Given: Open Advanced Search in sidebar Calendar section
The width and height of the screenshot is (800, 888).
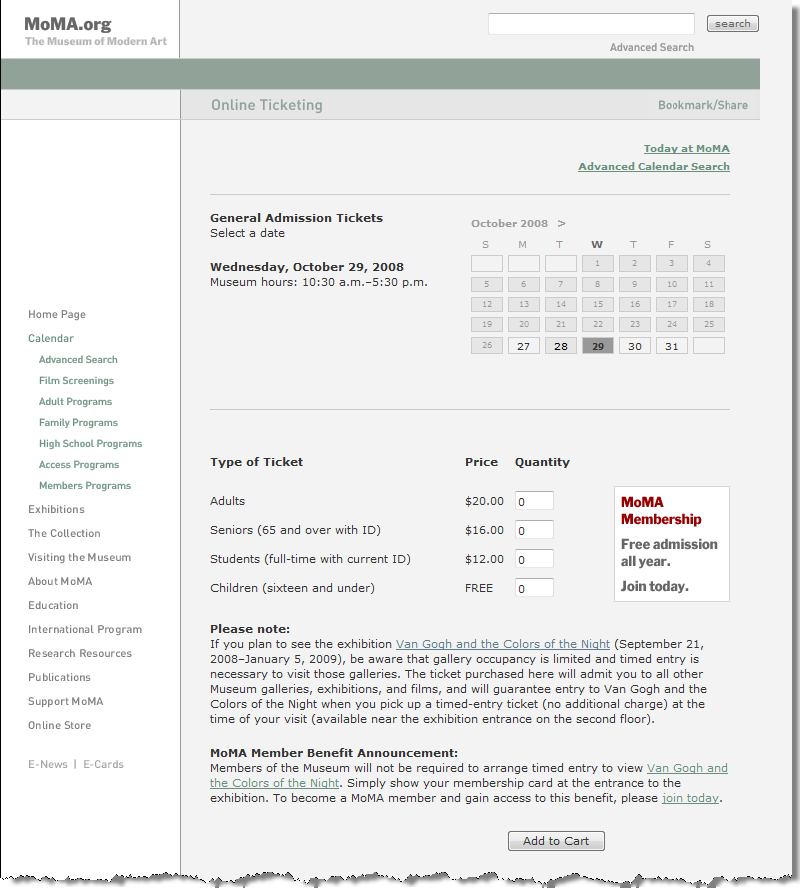Looking at the screenshot, I should (x=78, y=360).
